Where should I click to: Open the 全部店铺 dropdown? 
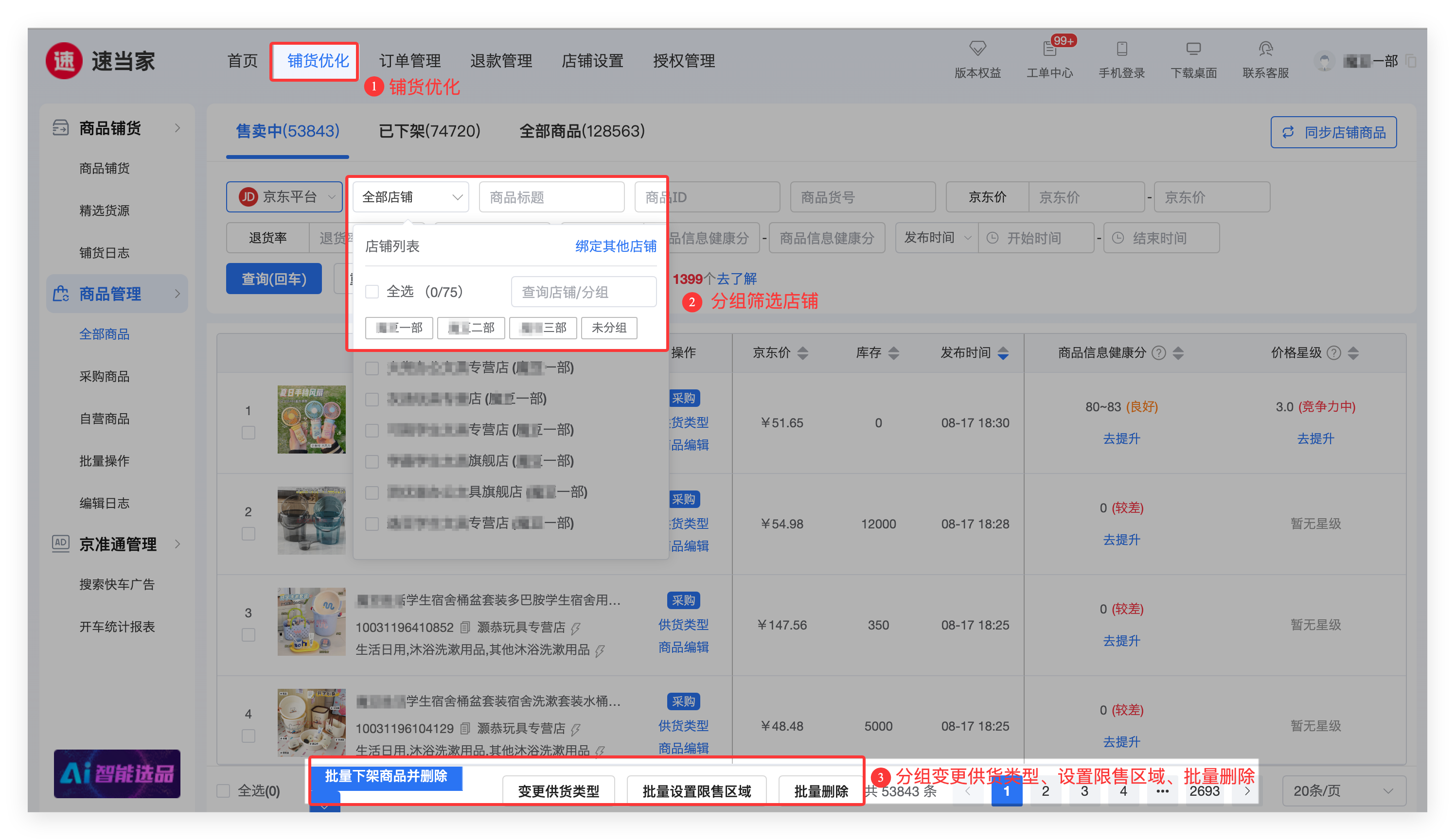click(x=411, y=197)
